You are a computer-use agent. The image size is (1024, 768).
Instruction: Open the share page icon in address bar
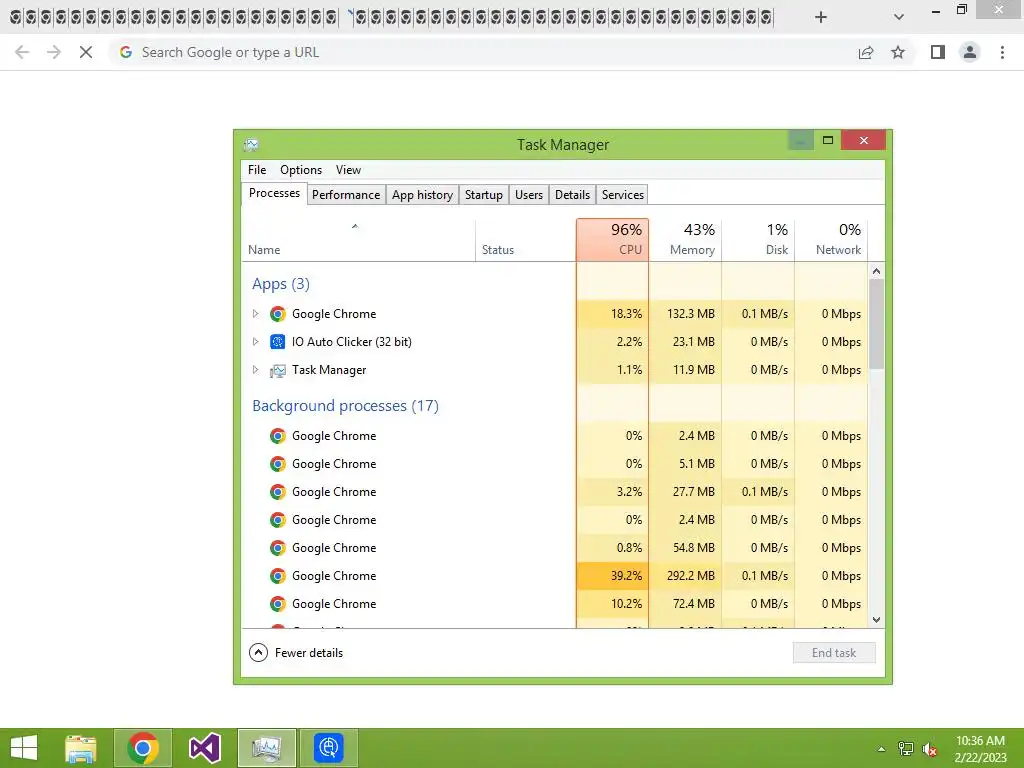[x=866, y=52]
